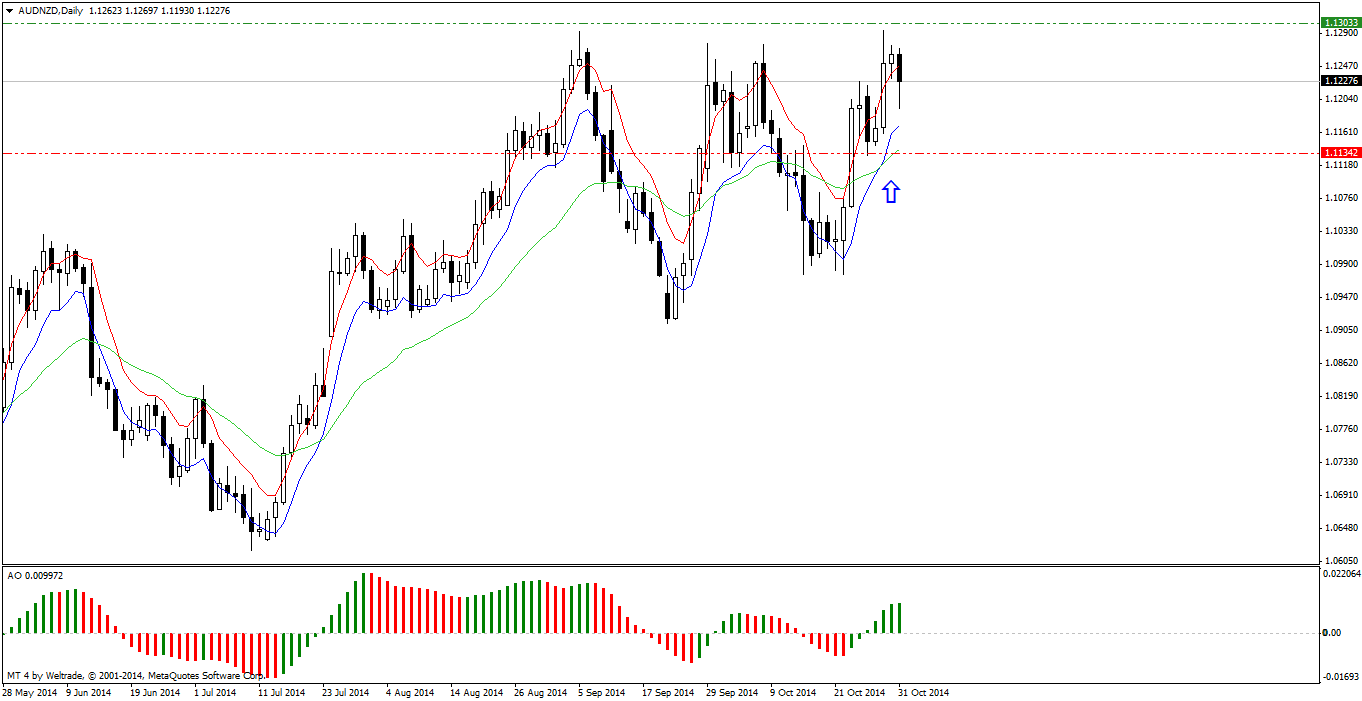Screen dimensions: 1362x701
Task: Click the 1.12040 value on price scale
Action: point(1341,99)
